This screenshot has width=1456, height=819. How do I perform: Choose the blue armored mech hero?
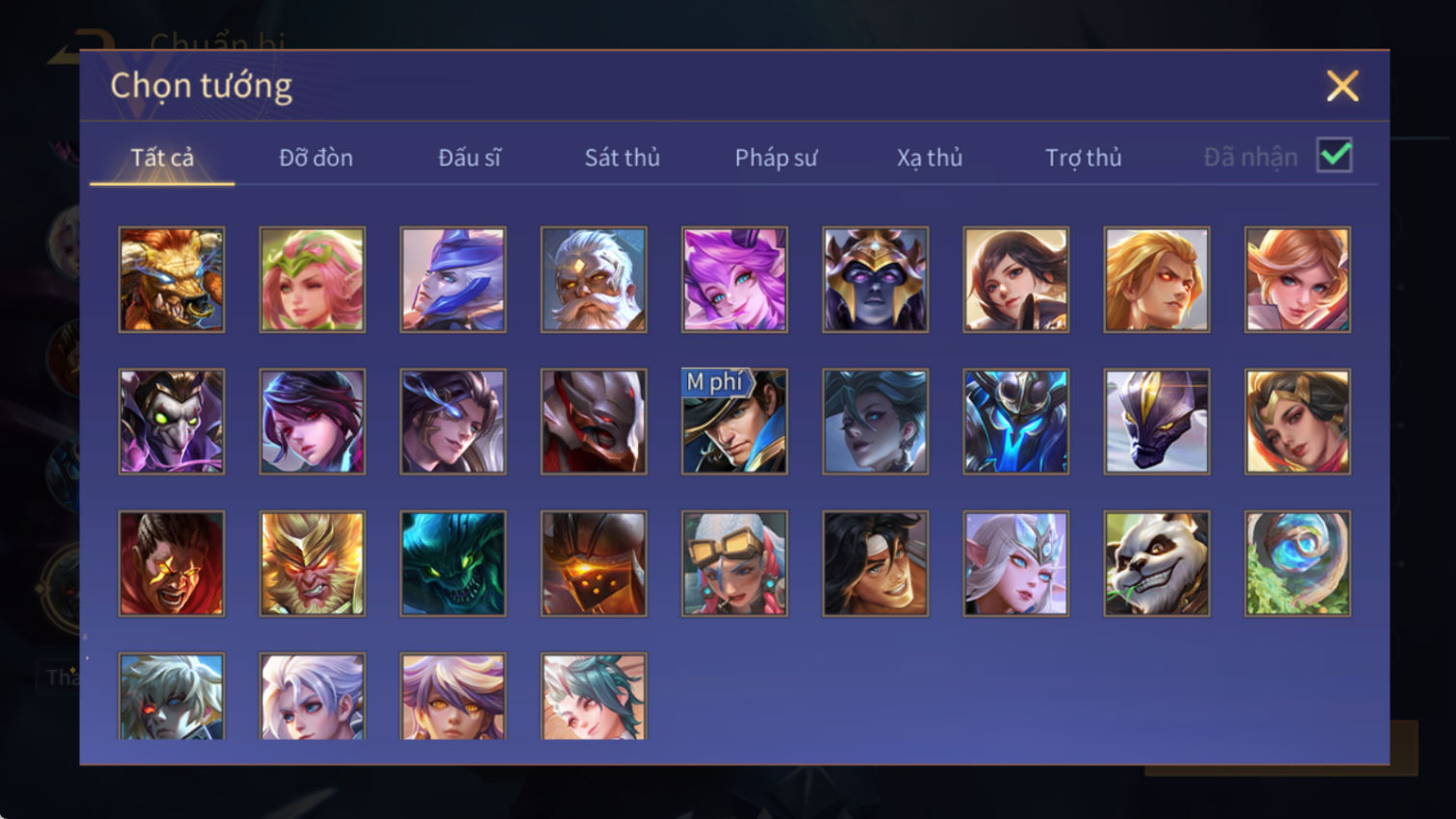[x=1015, y=422]
